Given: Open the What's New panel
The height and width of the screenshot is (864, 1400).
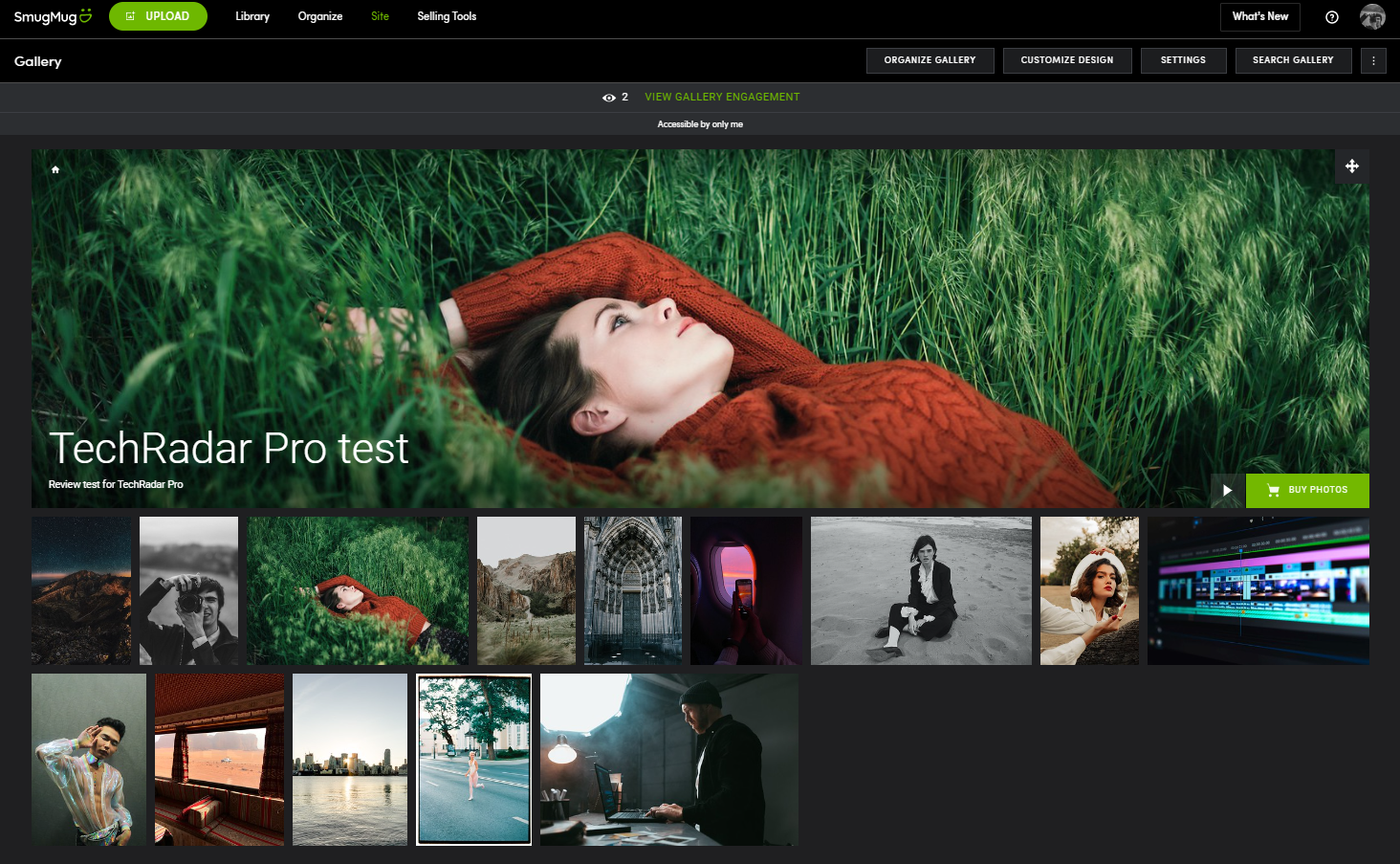Looking at the screenshot, I should point(1259,16).
